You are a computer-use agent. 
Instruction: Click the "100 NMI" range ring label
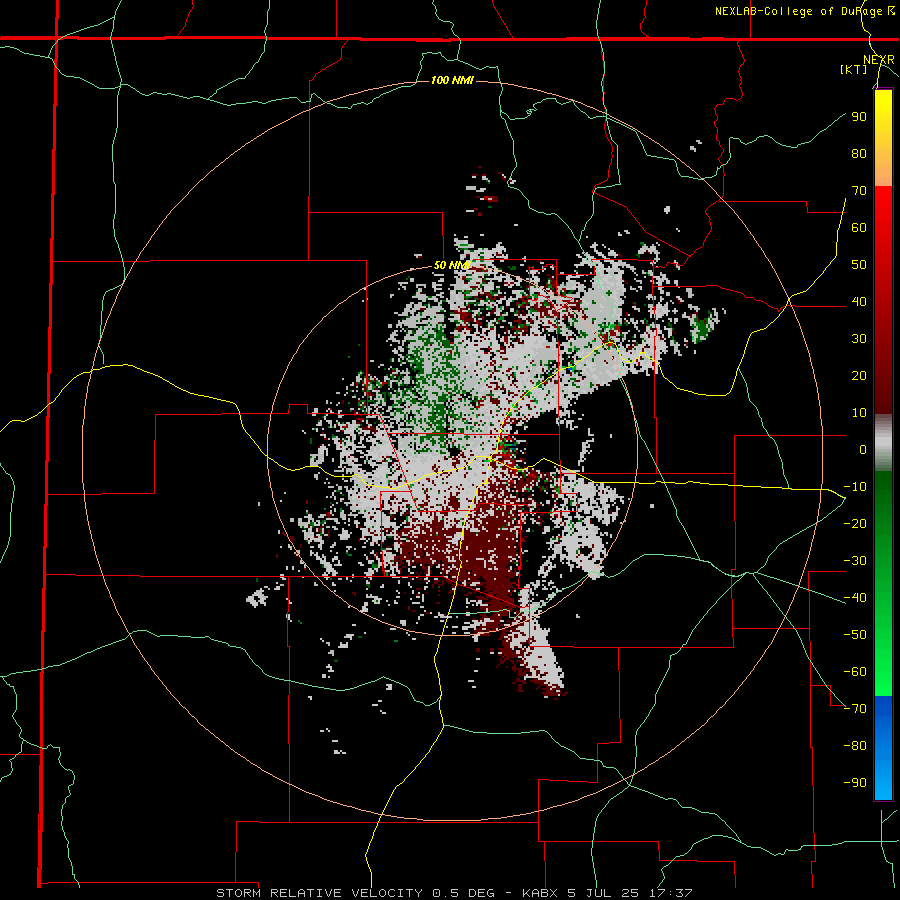452,80
